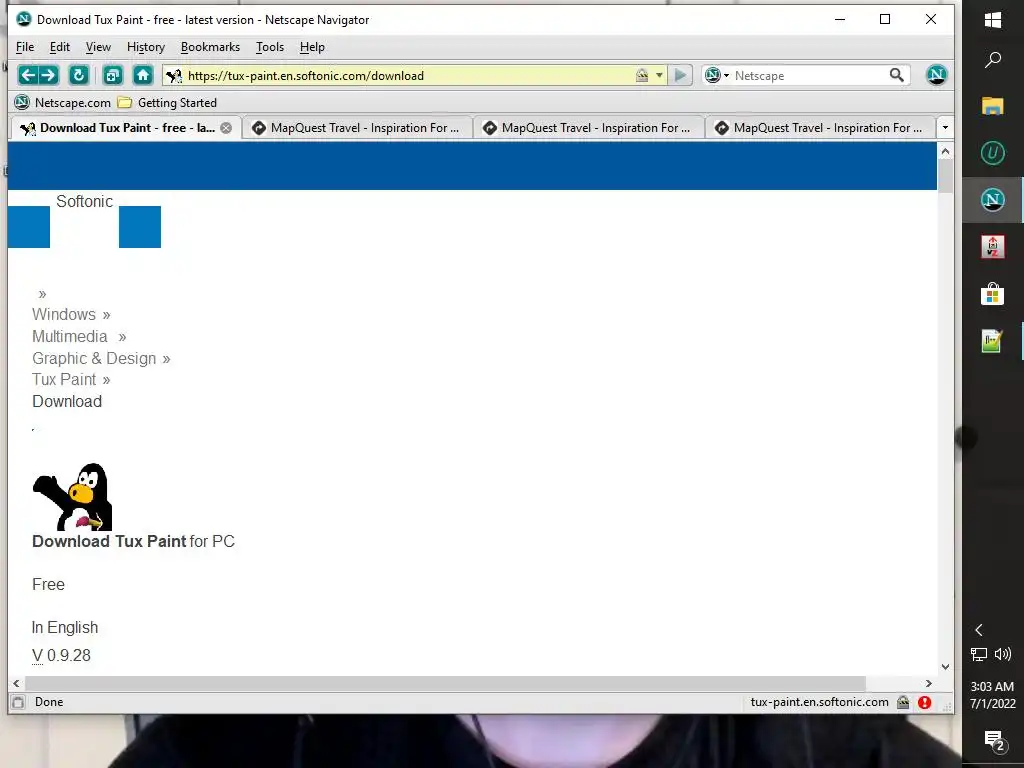Click the Softonic logo link

click(x=84, y=201)
